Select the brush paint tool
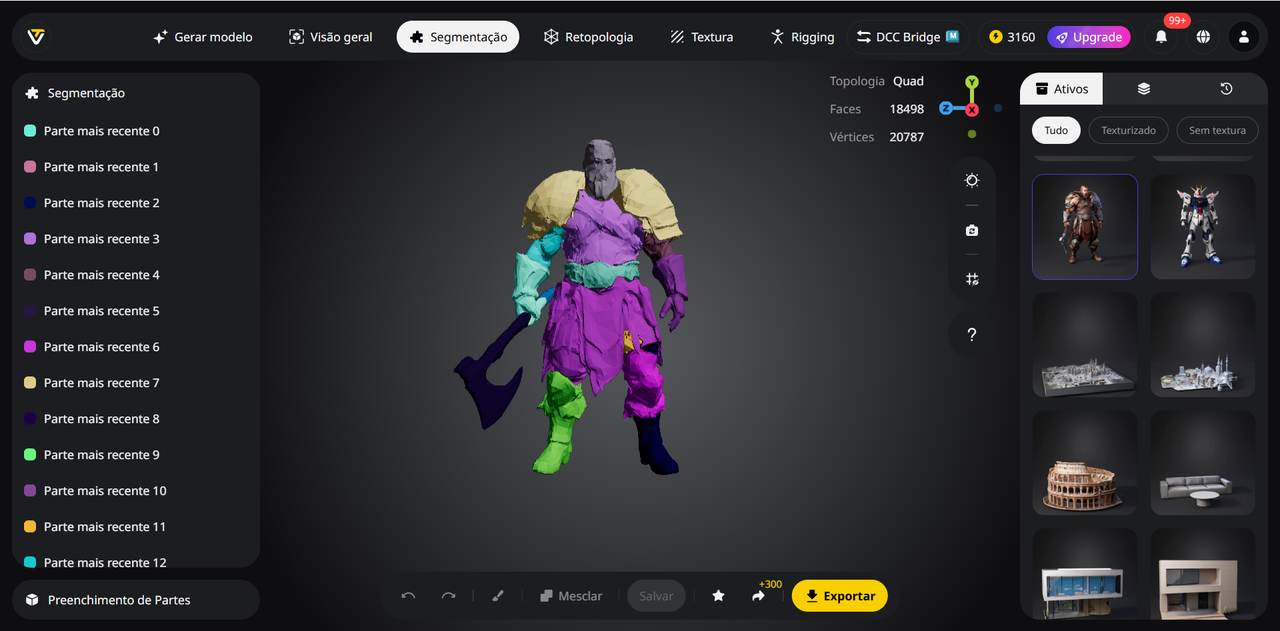Image resolution: width=1280 pixels, height=631 pixels. (x=498, y=596)
